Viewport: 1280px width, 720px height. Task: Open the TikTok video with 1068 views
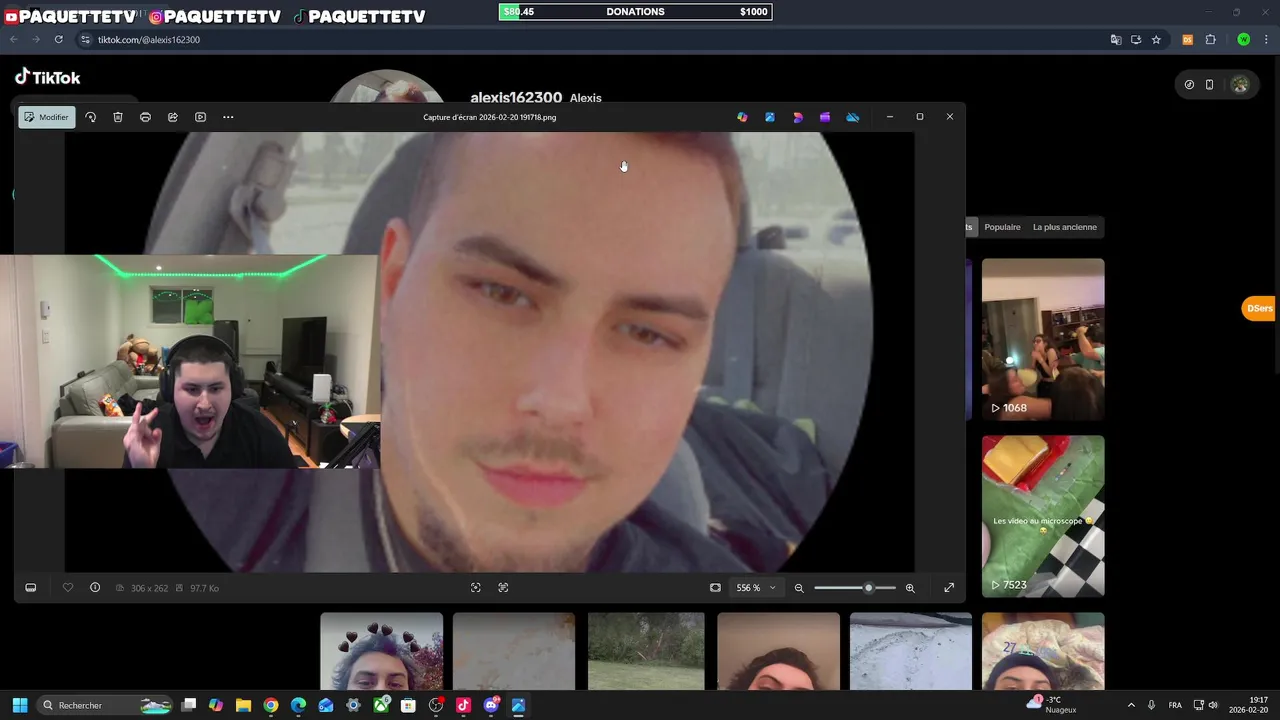pos(1043,339)
